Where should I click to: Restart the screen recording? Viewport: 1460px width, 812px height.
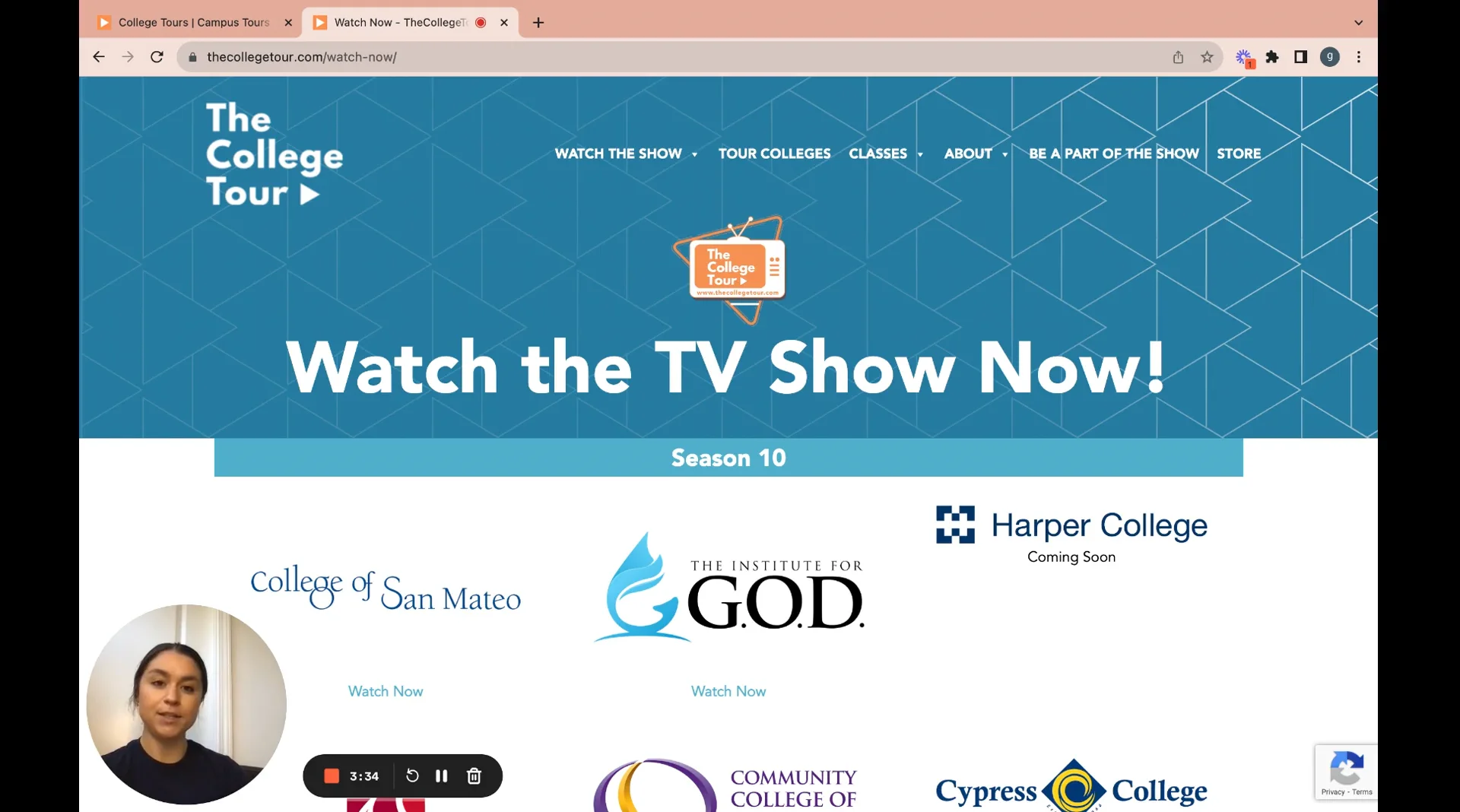coord(412,776)
